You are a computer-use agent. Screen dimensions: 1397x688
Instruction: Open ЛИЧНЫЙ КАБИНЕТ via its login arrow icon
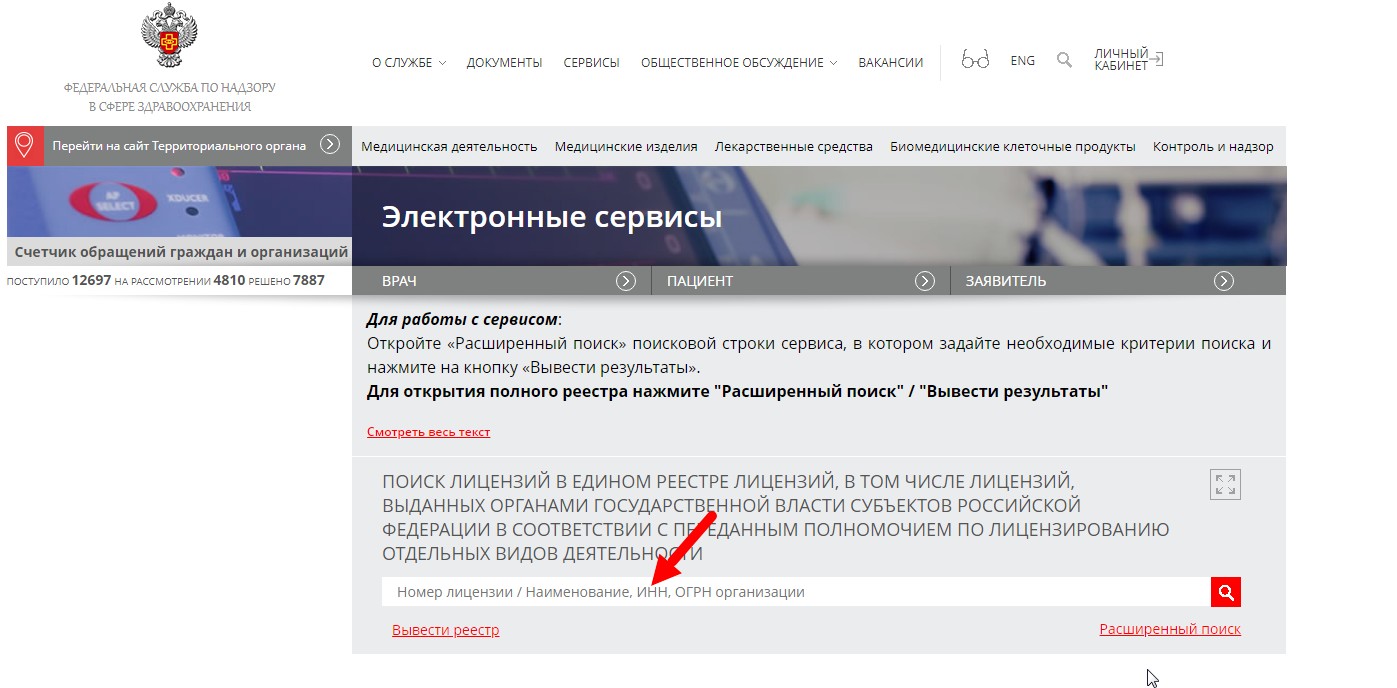[1157, 59]
